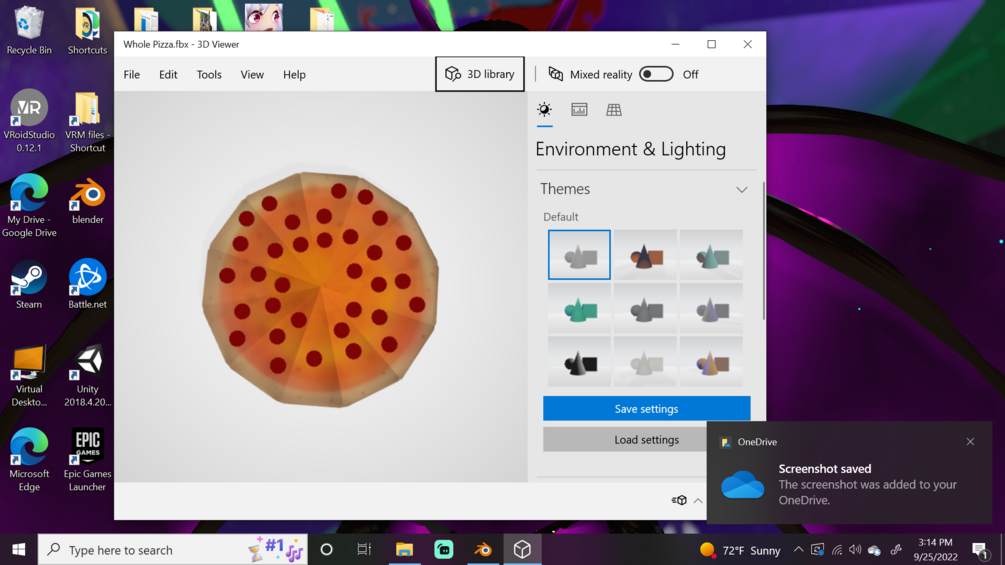Open the Windows Start menu

point(19,550)
